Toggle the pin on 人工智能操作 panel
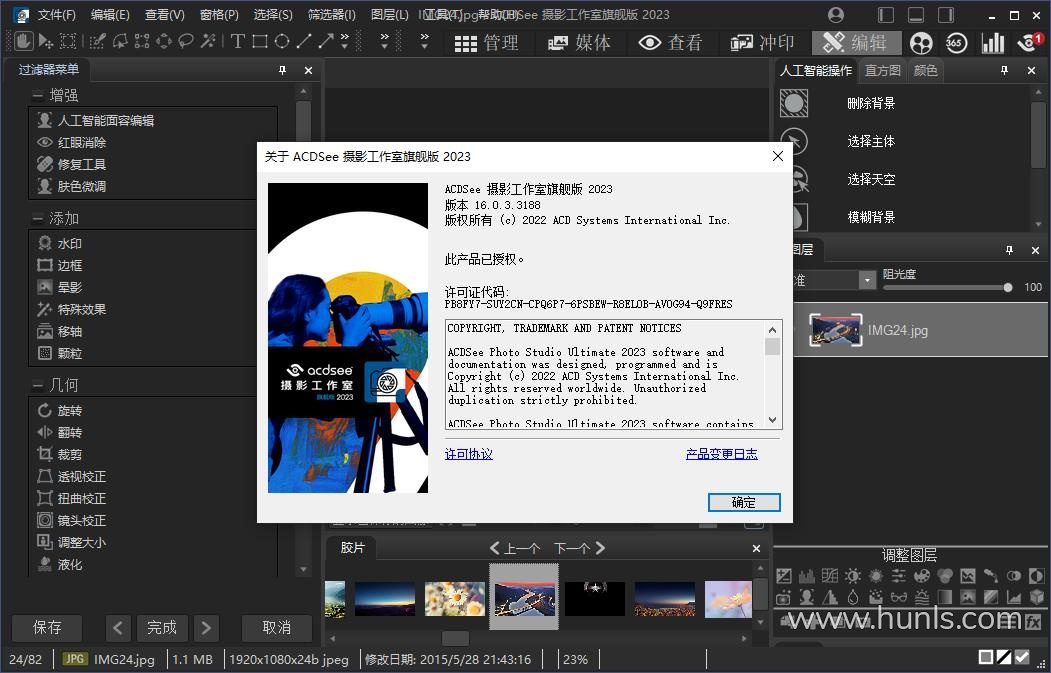Viewport: 1051px width, 673px height. [1004, 70]
